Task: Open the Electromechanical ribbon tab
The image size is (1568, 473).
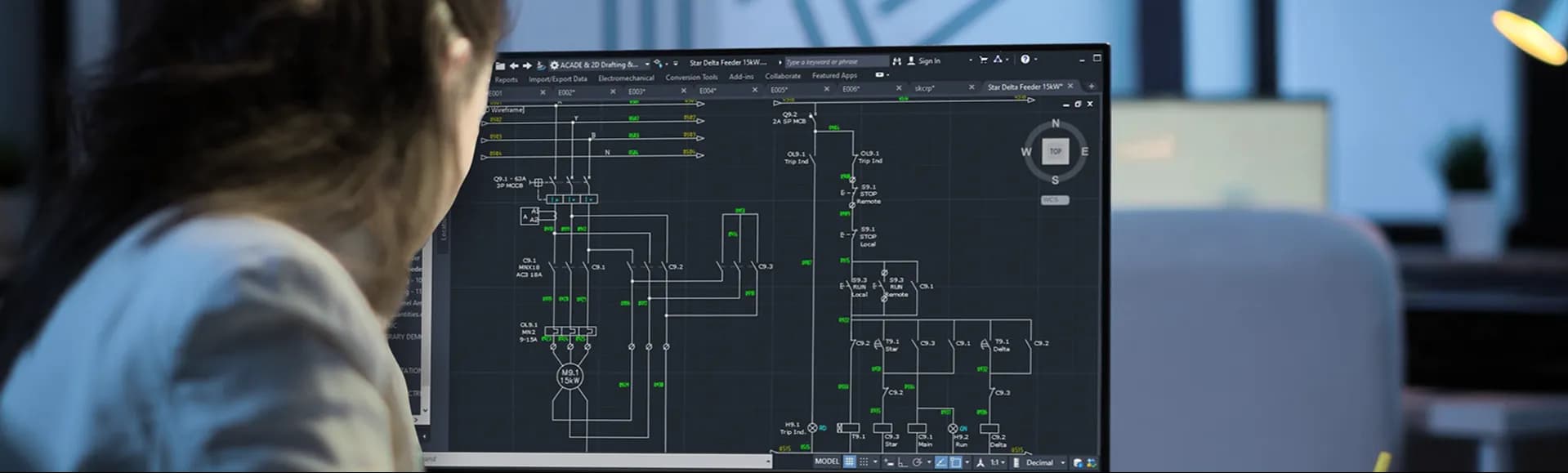Action: point(626,78)
